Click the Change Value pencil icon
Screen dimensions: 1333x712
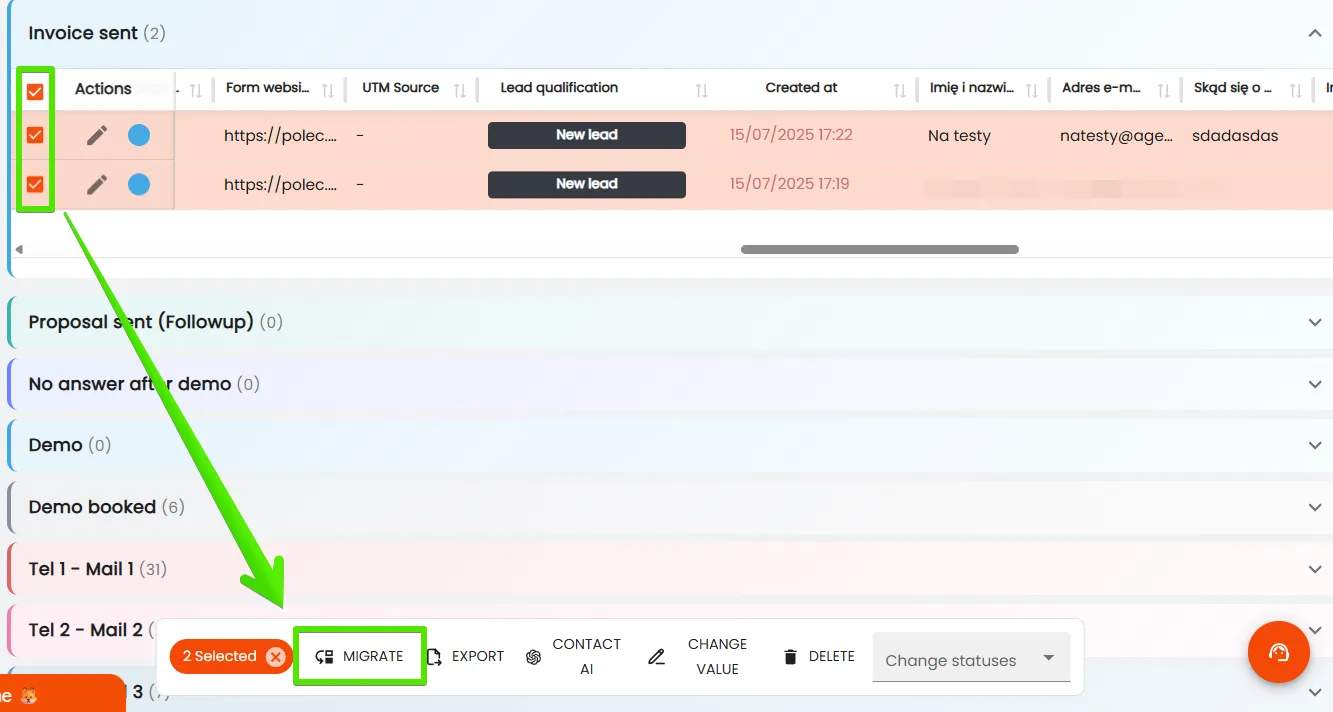pos(656,657)
